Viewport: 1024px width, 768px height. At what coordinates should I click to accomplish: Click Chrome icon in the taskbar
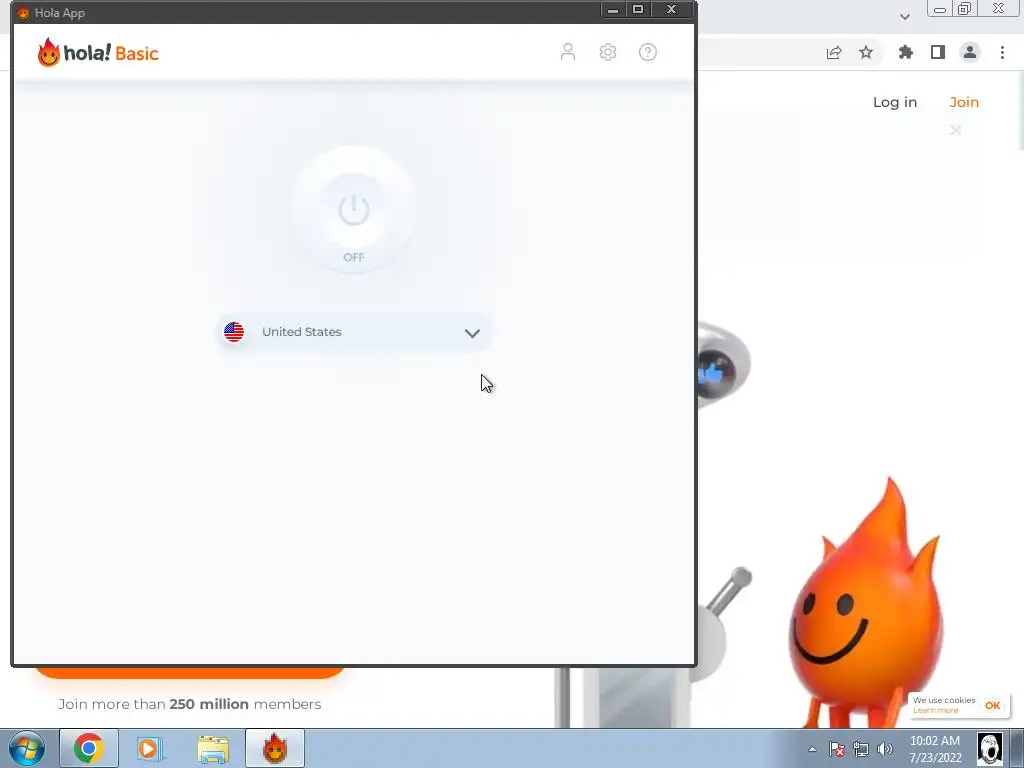(x=89, y=748)
